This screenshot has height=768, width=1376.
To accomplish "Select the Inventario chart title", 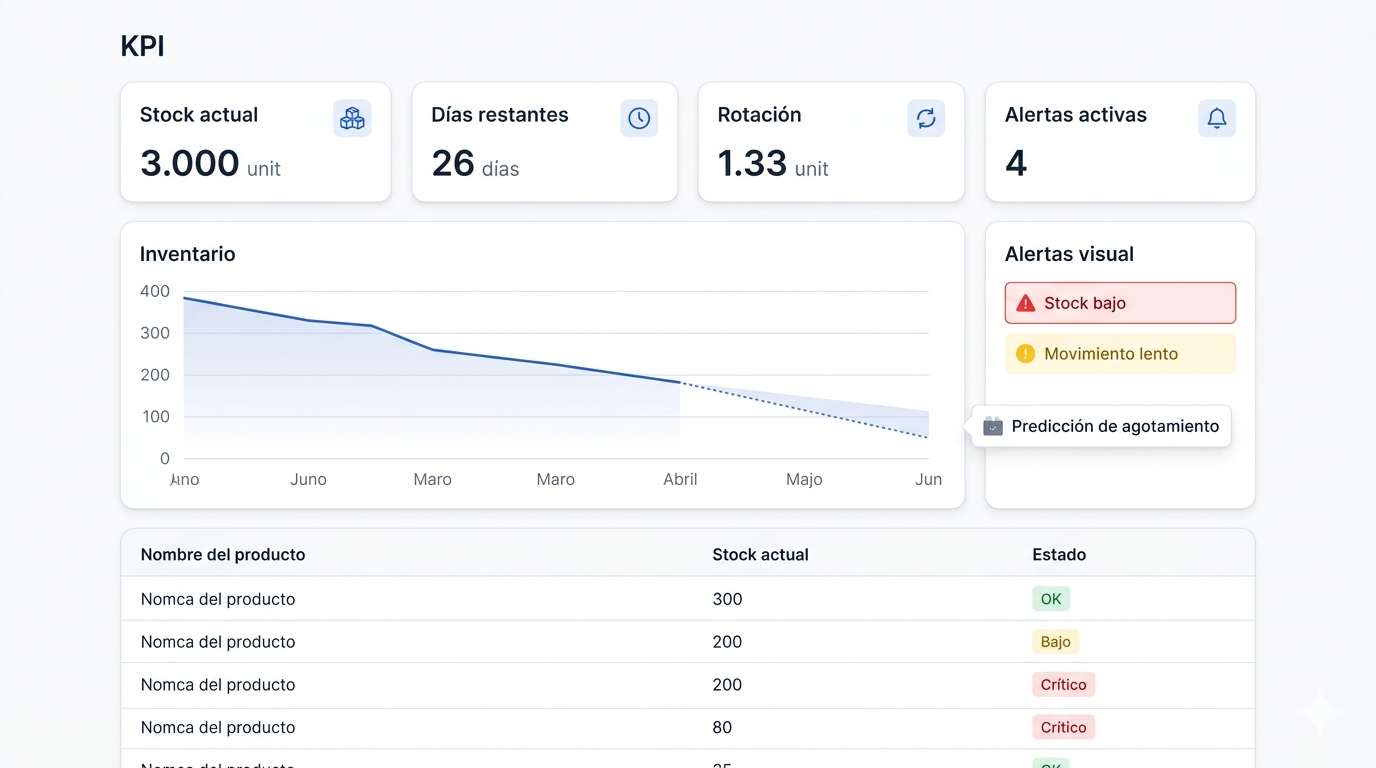I will pos(187,254).
